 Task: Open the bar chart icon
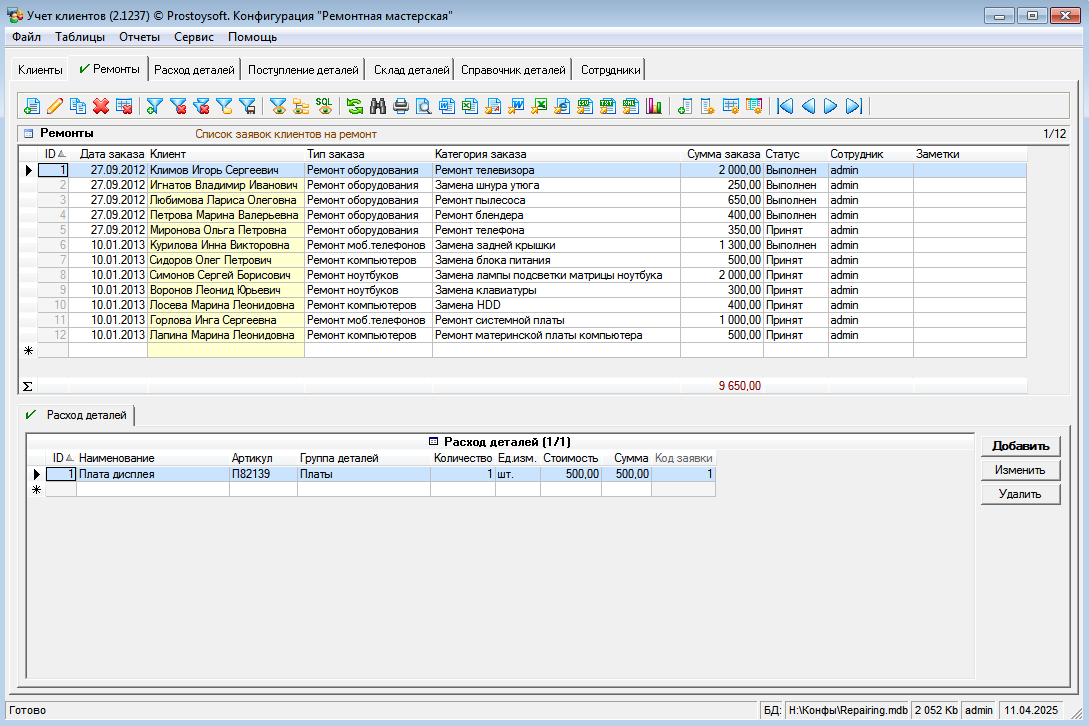click(654, 106)
